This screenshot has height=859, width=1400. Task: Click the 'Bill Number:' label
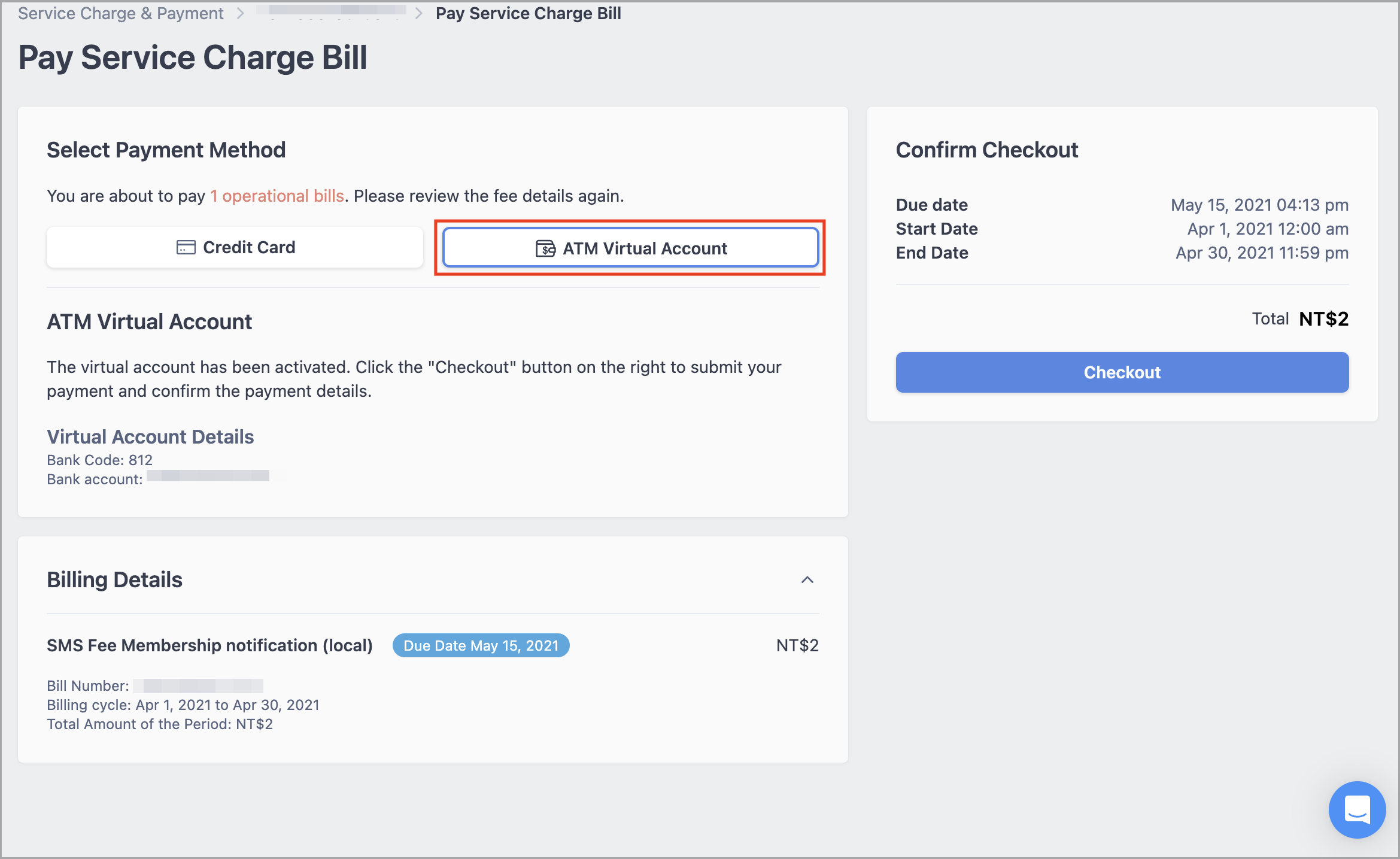coord(88,685)
